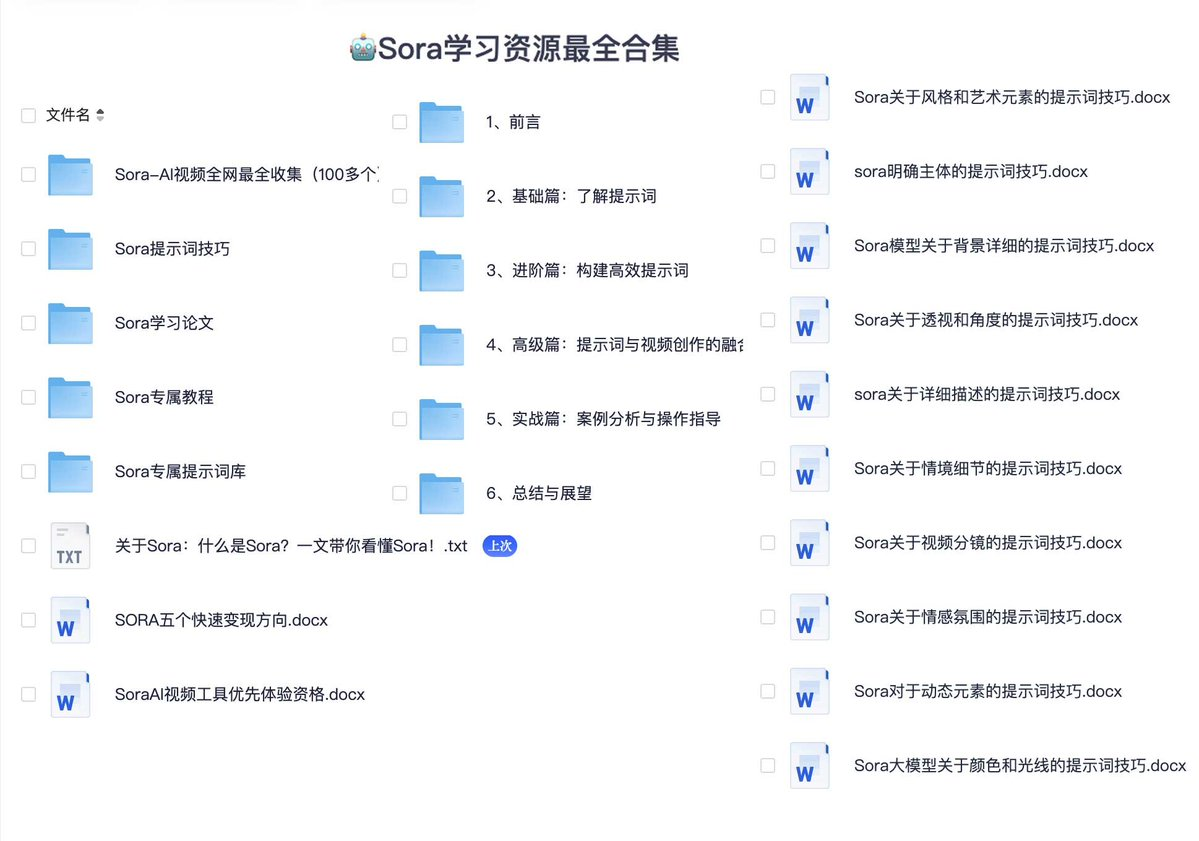Viewport: 1199px width, 841px height.
Task: Click the TXT file icon for 关于Sora
Action: click(70, 546)
